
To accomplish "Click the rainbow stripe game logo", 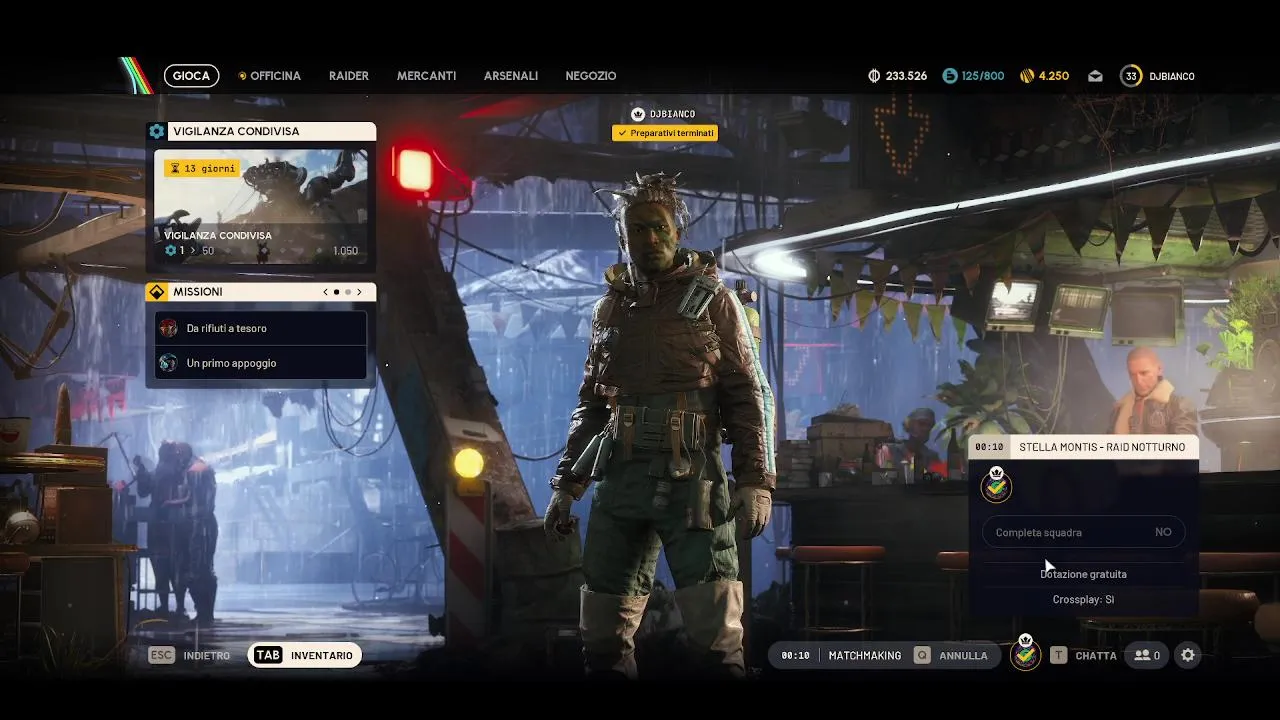I will pos(135,76).
